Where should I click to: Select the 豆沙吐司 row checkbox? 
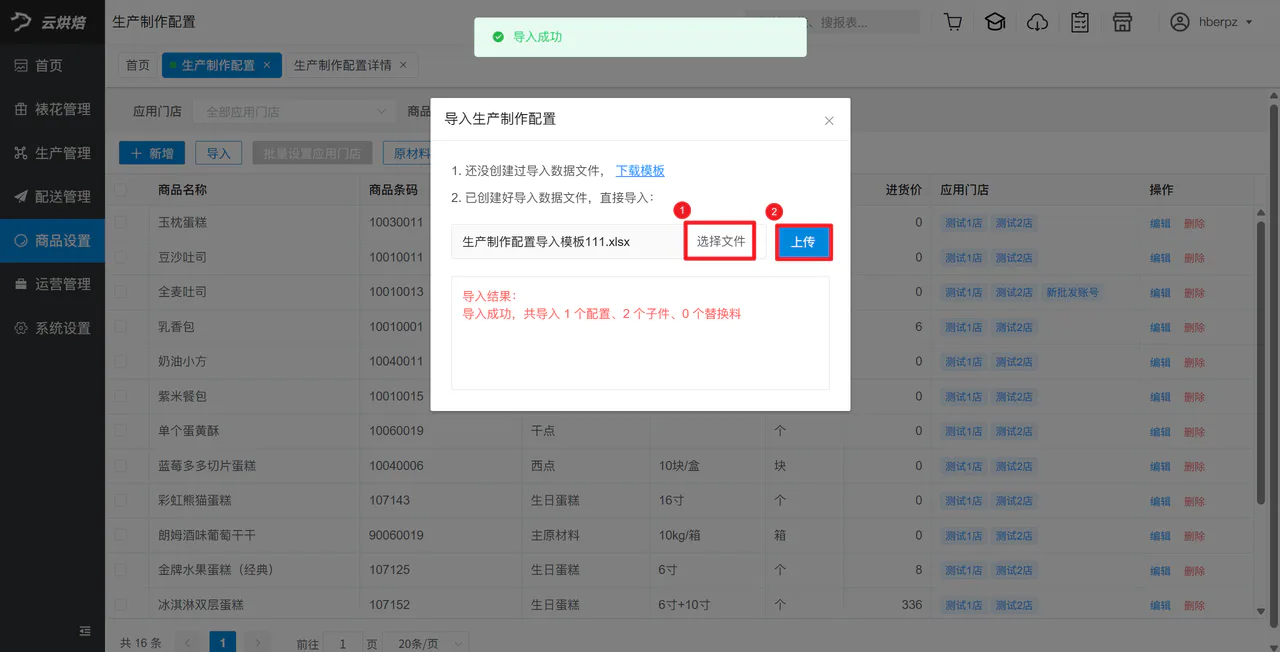tap(121, 257)
